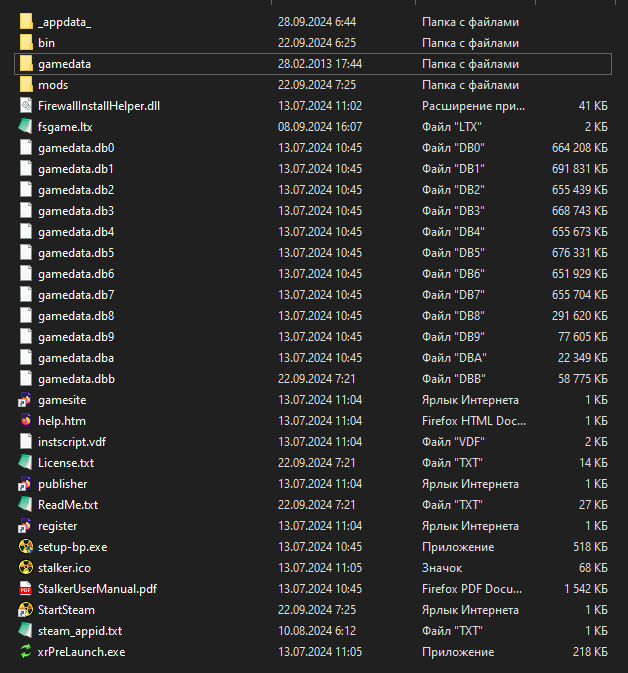Select the file name gamedata.db9

[x=76, y=337]
